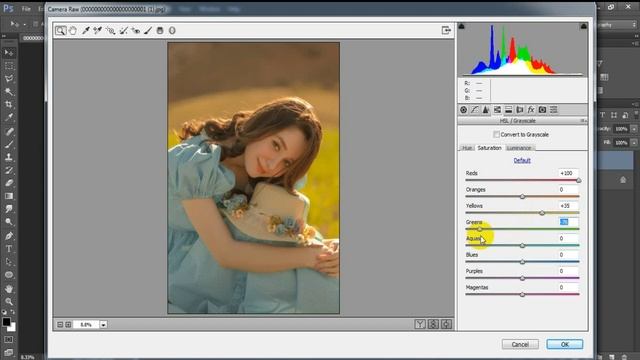
Task: Open the Basic panel icon
Action: [x=464, y=110]
